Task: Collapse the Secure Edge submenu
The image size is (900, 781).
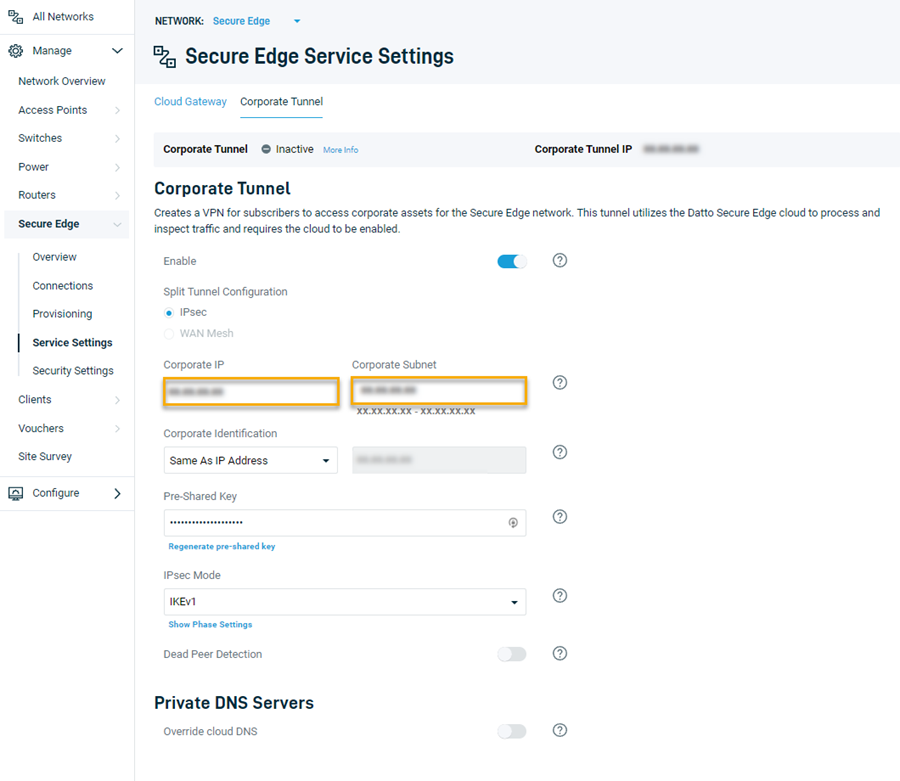Action: (x=117, y=224)
